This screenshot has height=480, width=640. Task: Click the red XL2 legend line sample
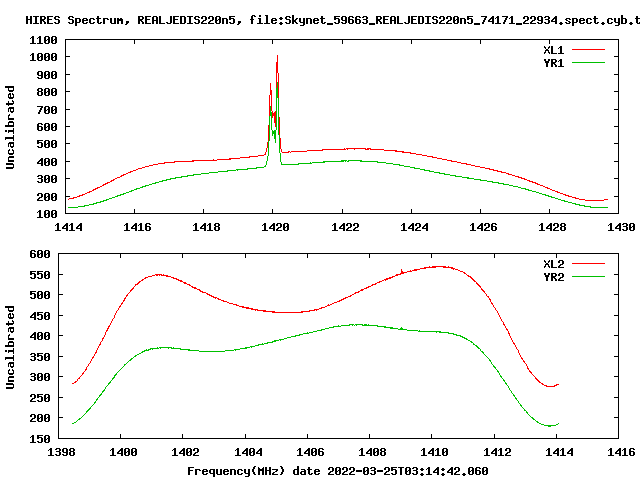pyautogui.click(x=588, y=264)
